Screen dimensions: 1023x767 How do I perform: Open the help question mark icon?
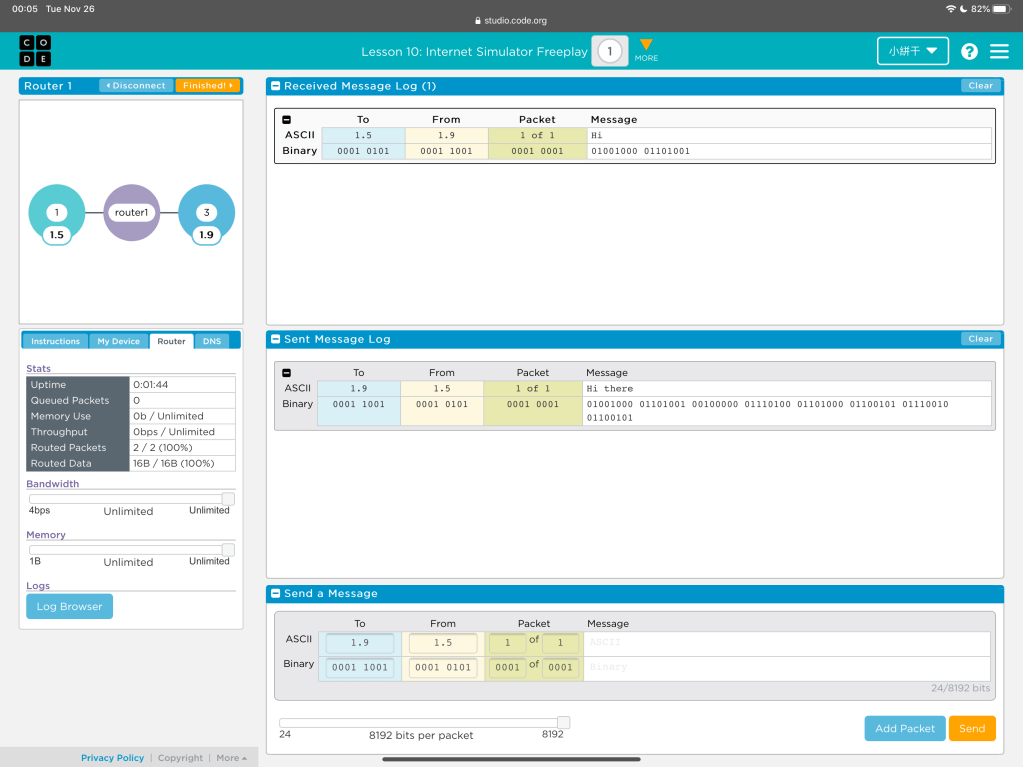click(969, 51)
